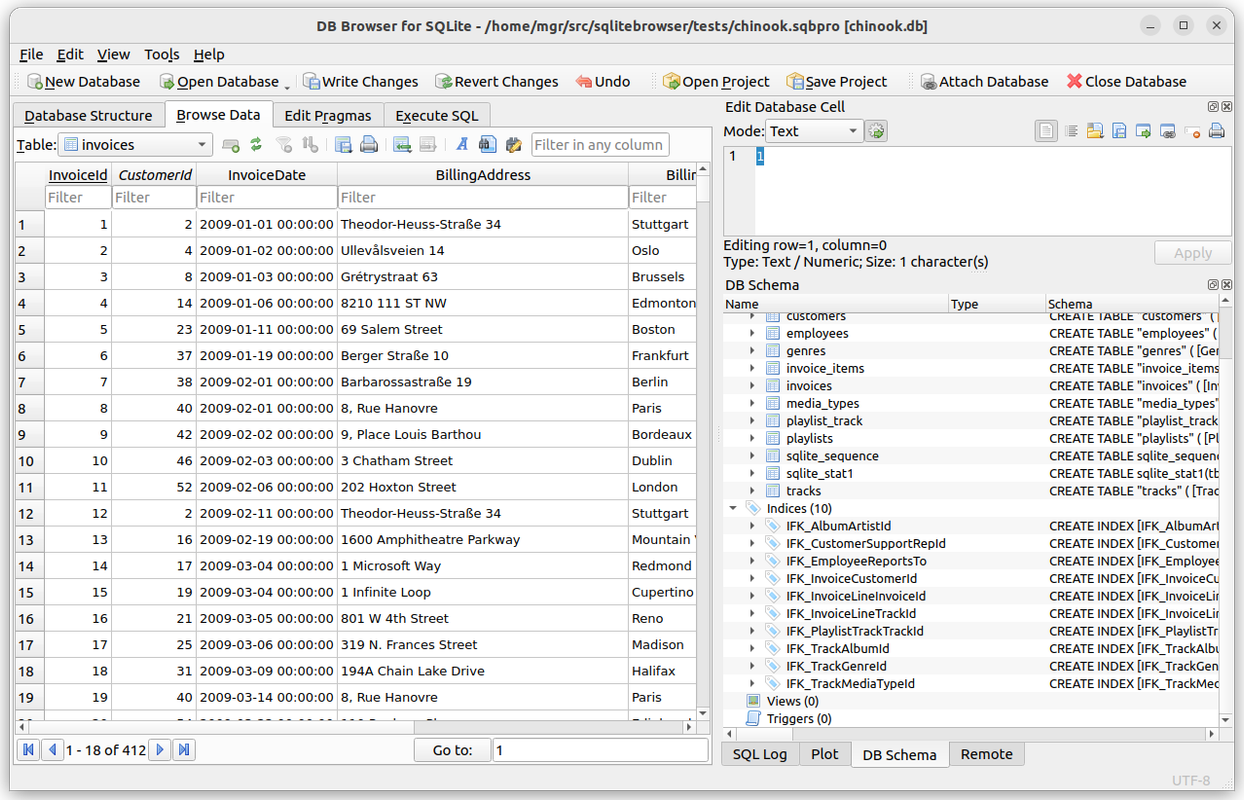
Task: Switch to the Remote tab
Action: 987,754
